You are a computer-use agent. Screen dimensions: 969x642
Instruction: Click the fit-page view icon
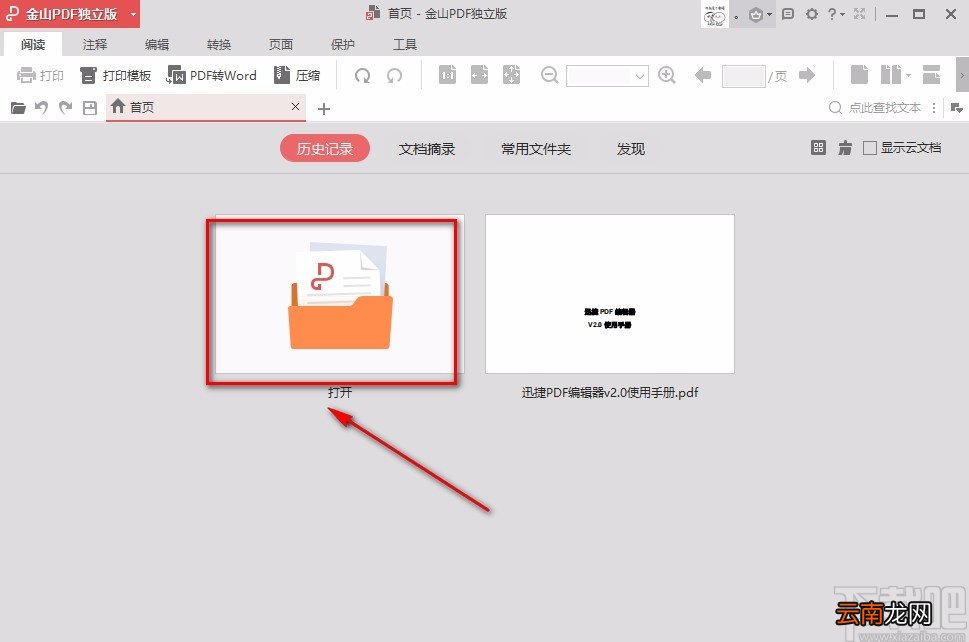click(x=511, y=75)
